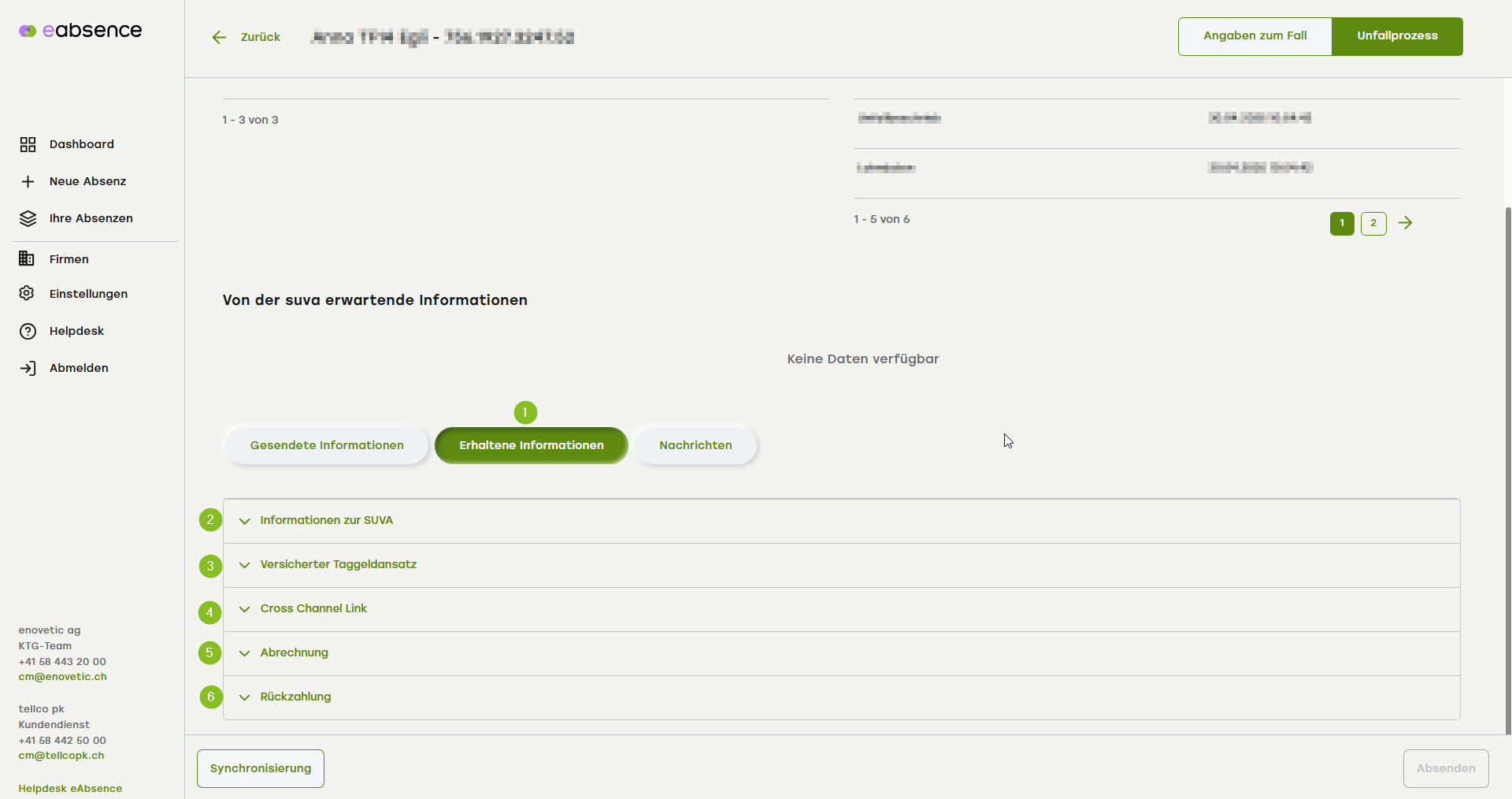This screenshot has height=799, width=1512.
Task: Go to next page with arrow icon
Action: pos(1405,223)
